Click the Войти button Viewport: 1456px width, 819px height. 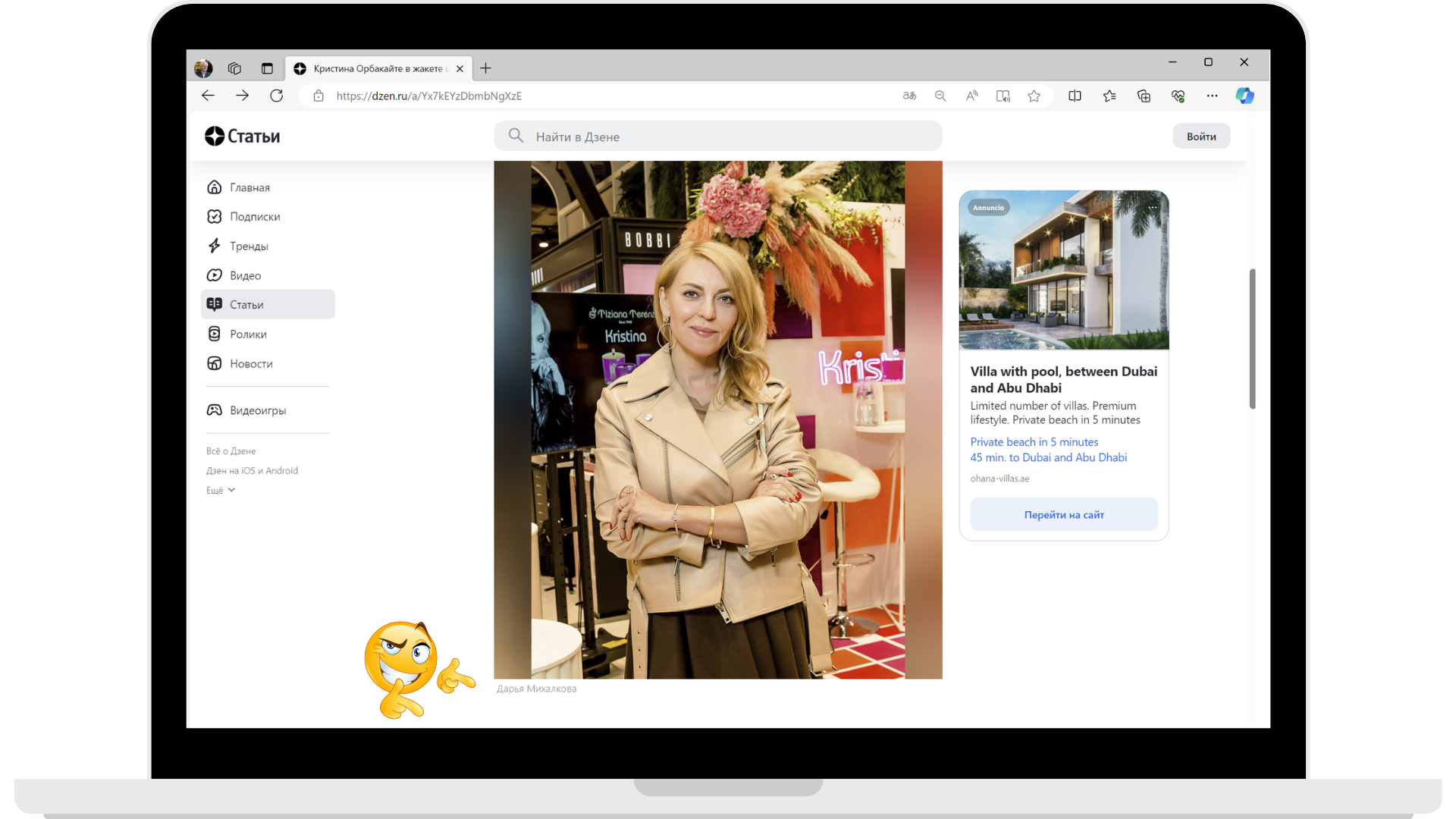1201,136
